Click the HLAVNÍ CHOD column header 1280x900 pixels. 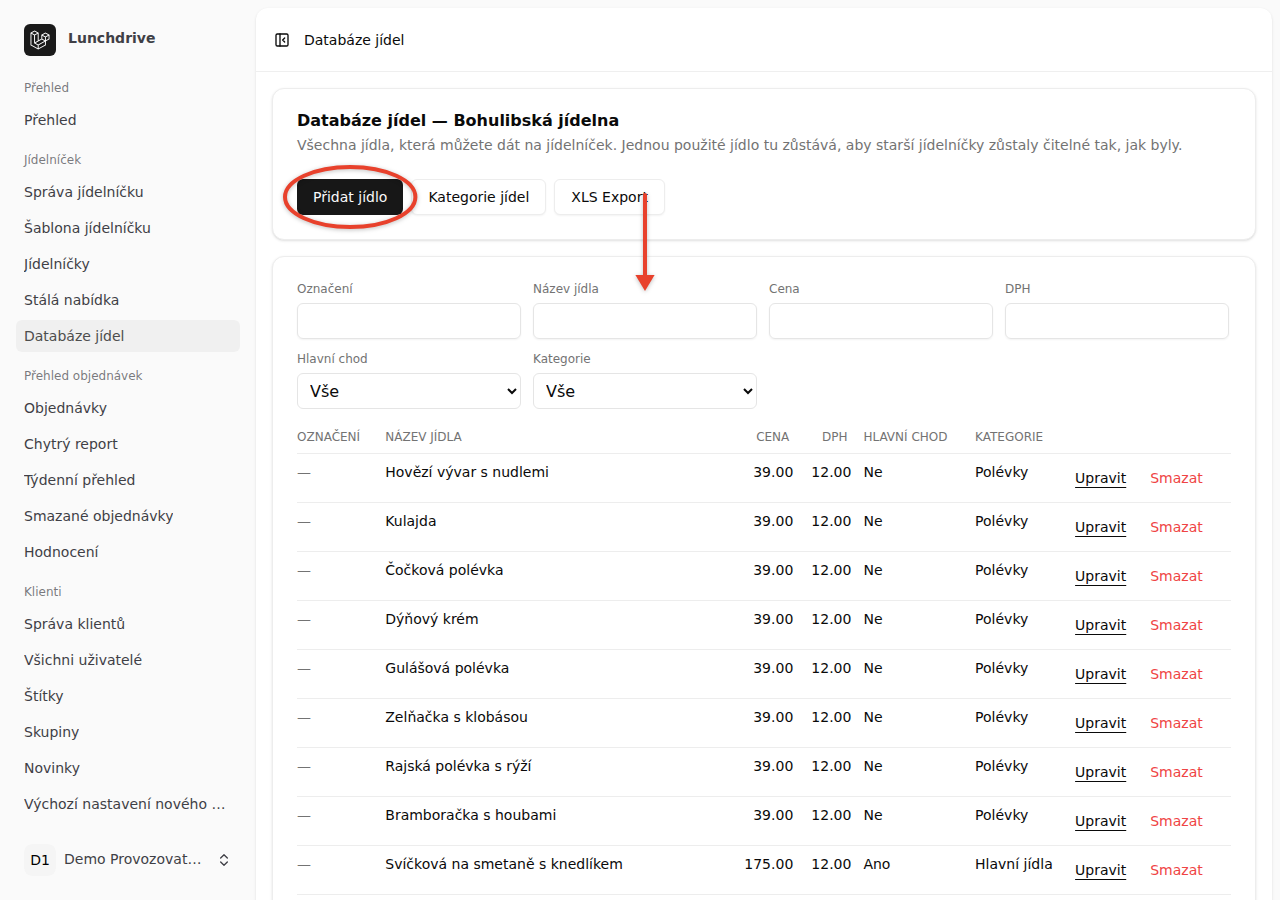pos(906,437)
